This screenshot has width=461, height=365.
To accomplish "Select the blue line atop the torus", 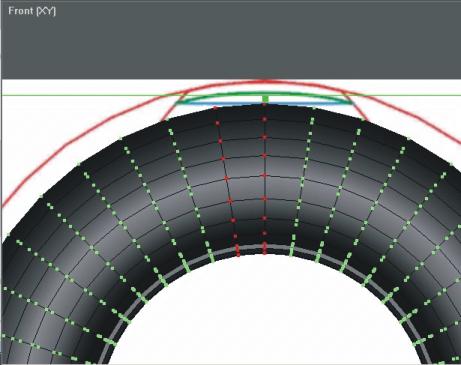I will pos(263,104).
